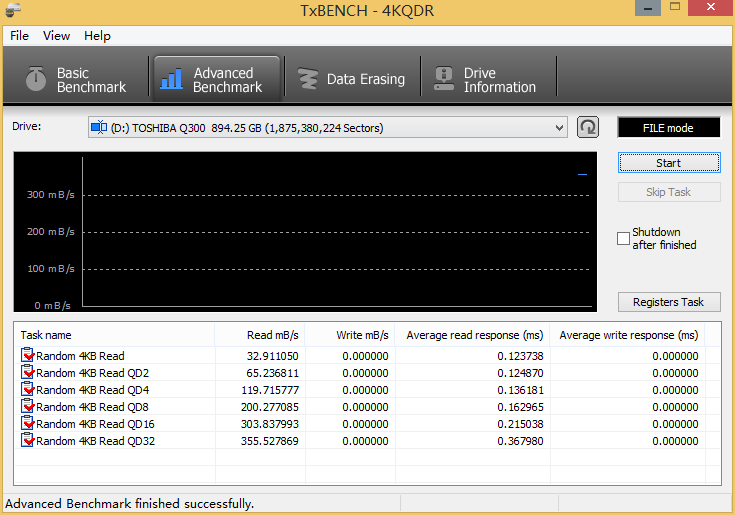The image size is (735, 515).
Task: Click the Drive Information drive icon
Action: [x=443, y=78]
